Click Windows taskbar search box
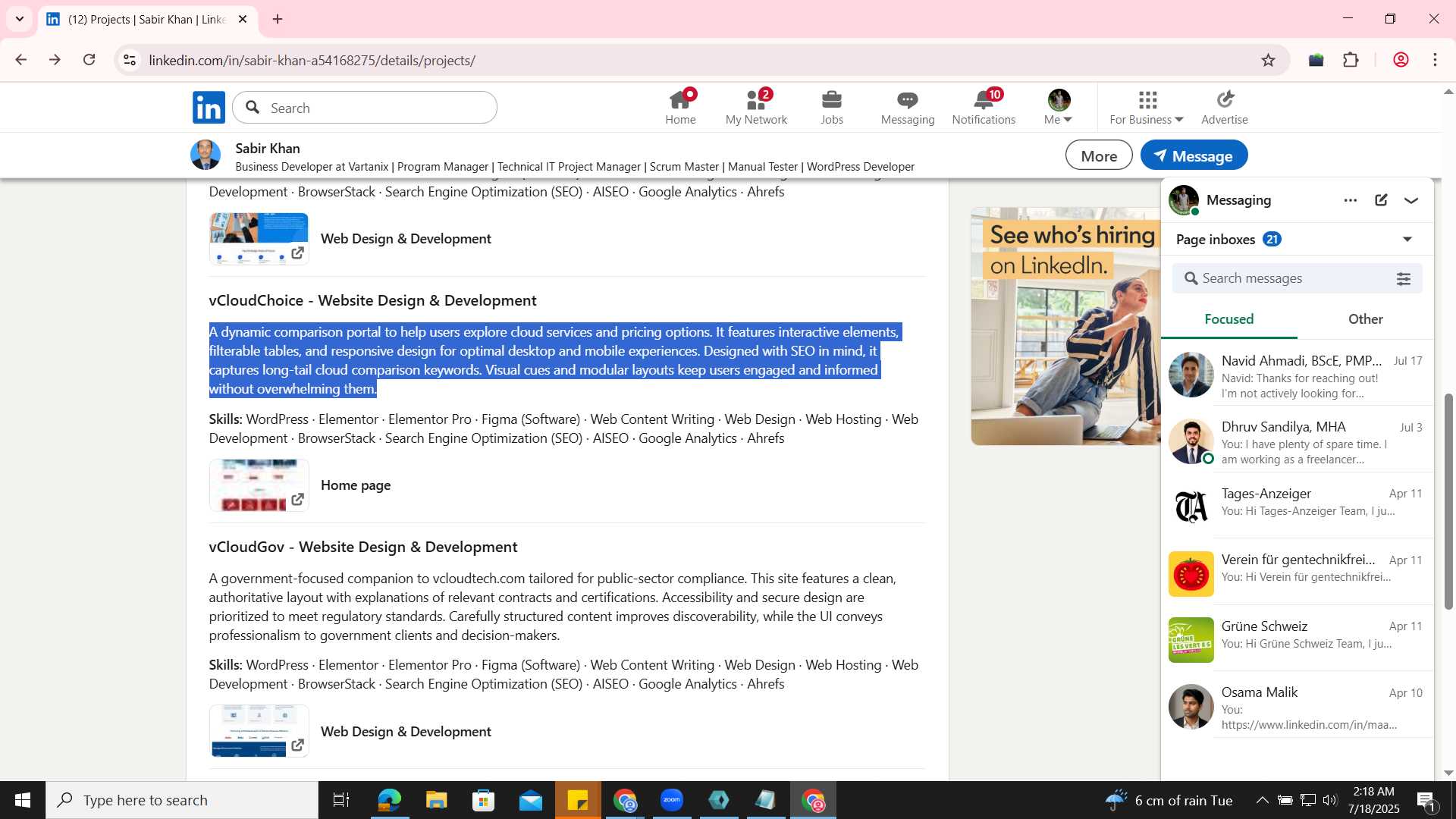The image size is (1456, 819). [x=182, y=800]
